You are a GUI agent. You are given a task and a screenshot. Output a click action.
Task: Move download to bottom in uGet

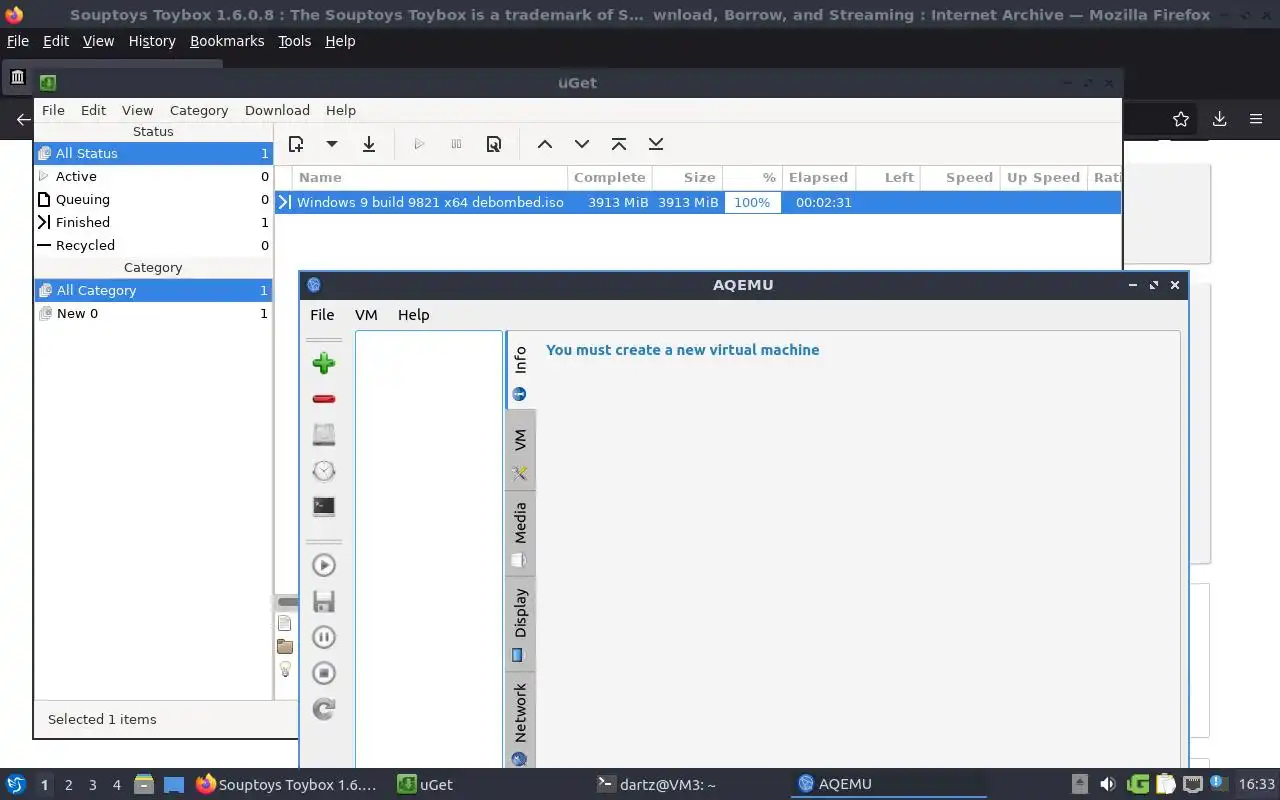pyautogui.click(x=656, y=144)
